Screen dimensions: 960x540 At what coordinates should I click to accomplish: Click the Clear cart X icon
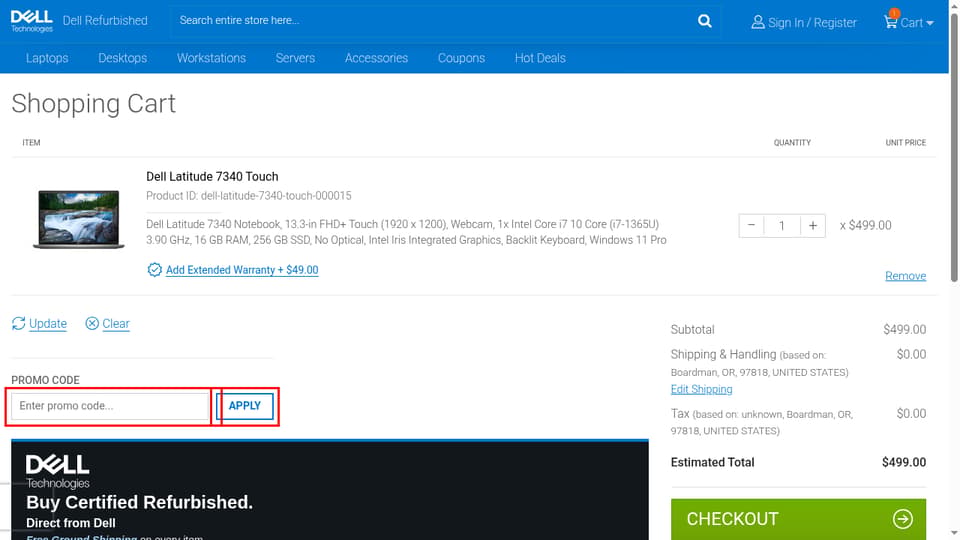coord(92,323)
